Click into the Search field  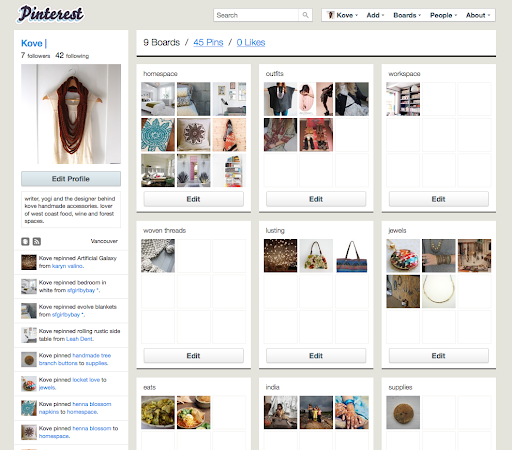256,15
